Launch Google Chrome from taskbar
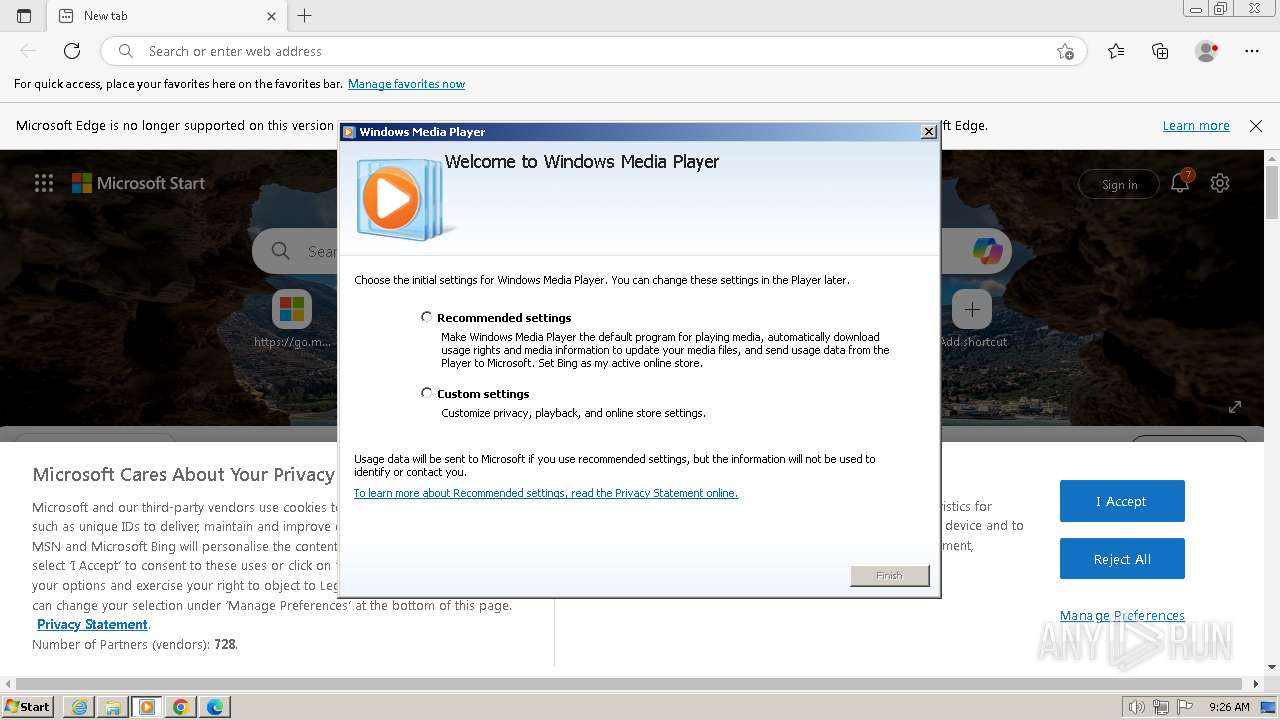This screenshot has width=1280, height=720. coord(181,707)
